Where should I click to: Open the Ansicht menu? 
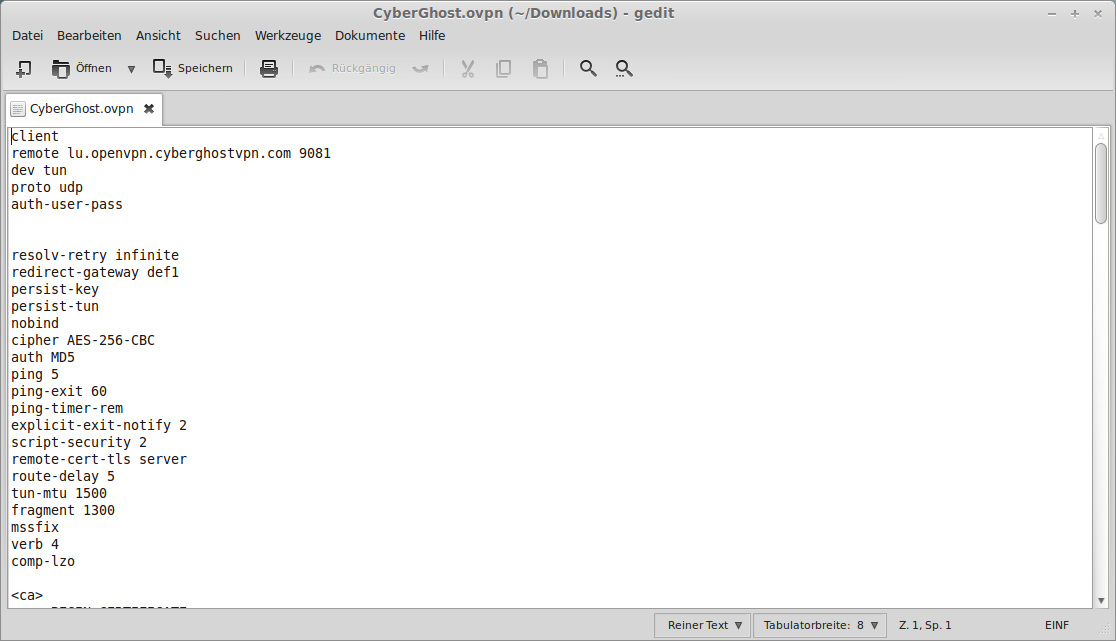pos(158,36)
